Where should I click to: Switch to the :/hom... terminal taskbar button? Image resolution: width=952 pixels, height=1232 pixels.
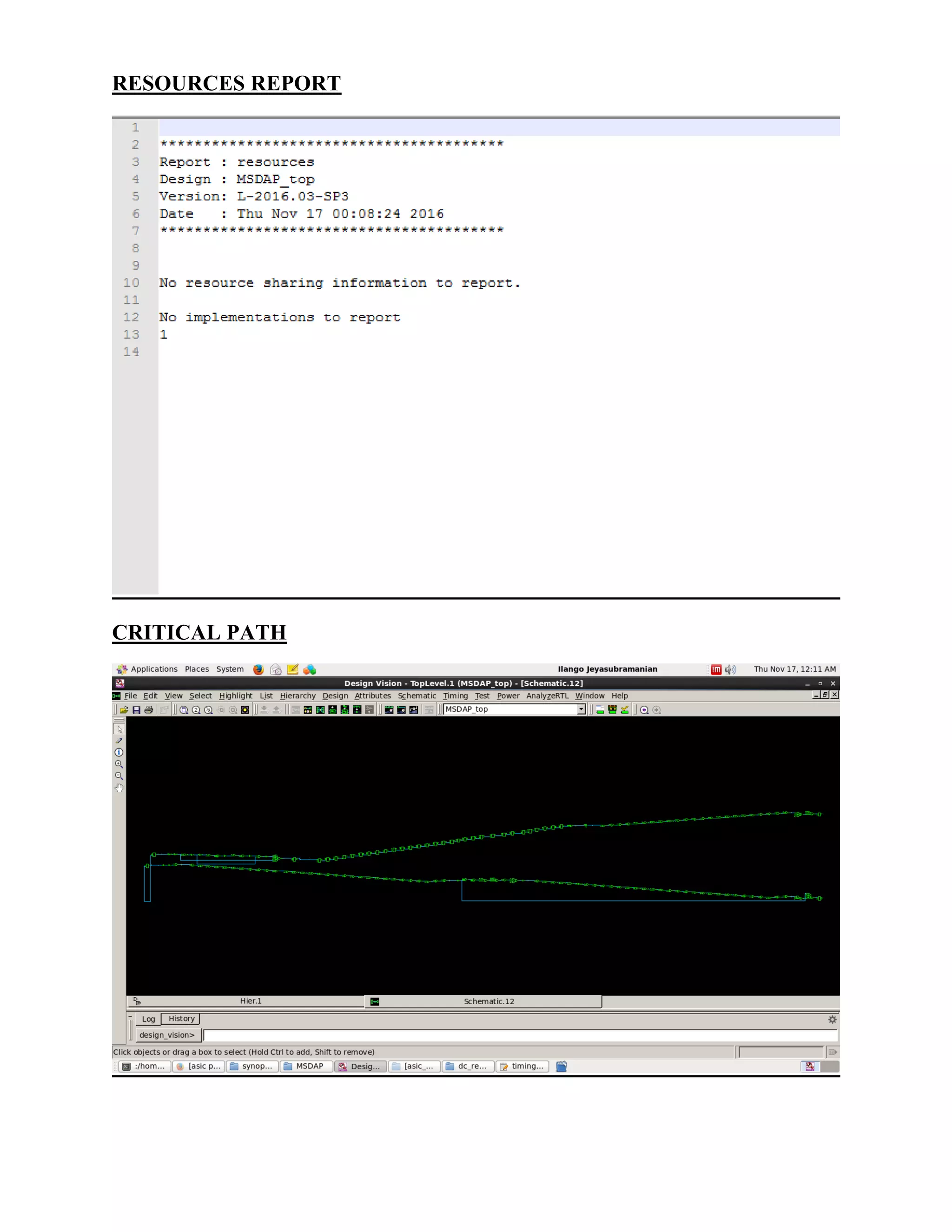coord(145,1066)
